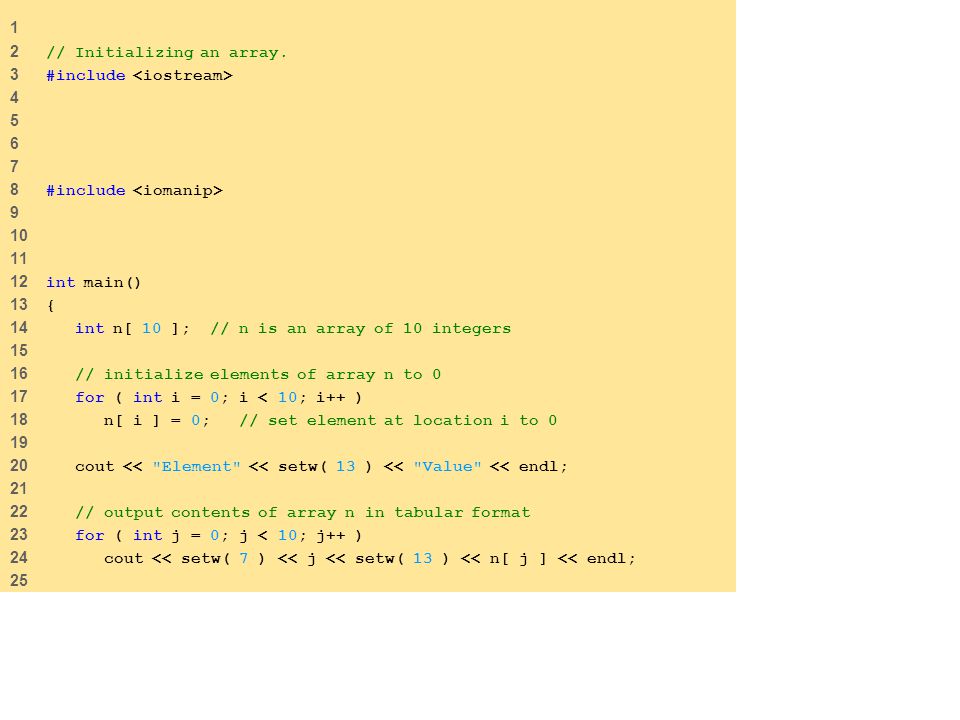Click line number 14
This screenshot has width=960, height=720.
(x=19, y=328)
